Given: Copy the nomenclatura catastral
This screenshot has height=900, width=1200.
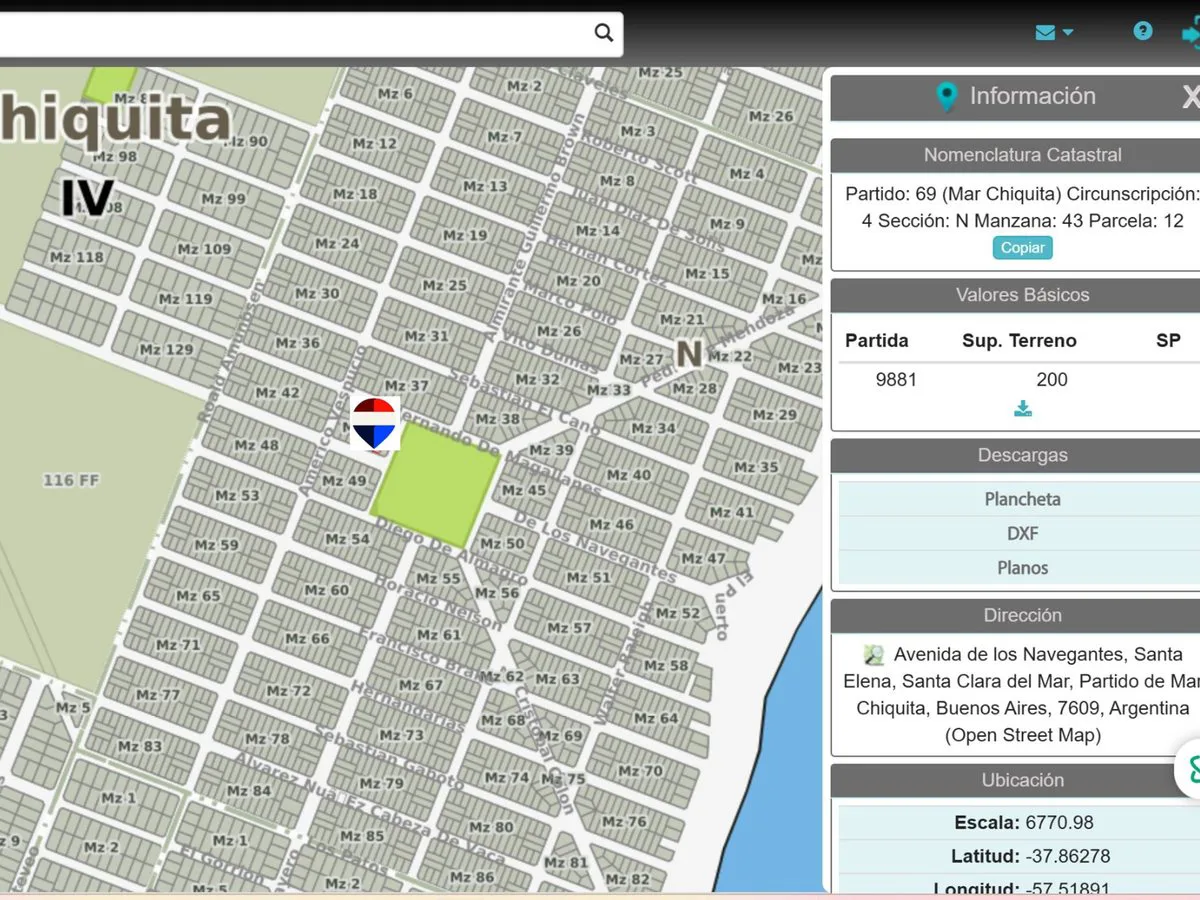Looking at the screenshot, I should (1023, 247).
